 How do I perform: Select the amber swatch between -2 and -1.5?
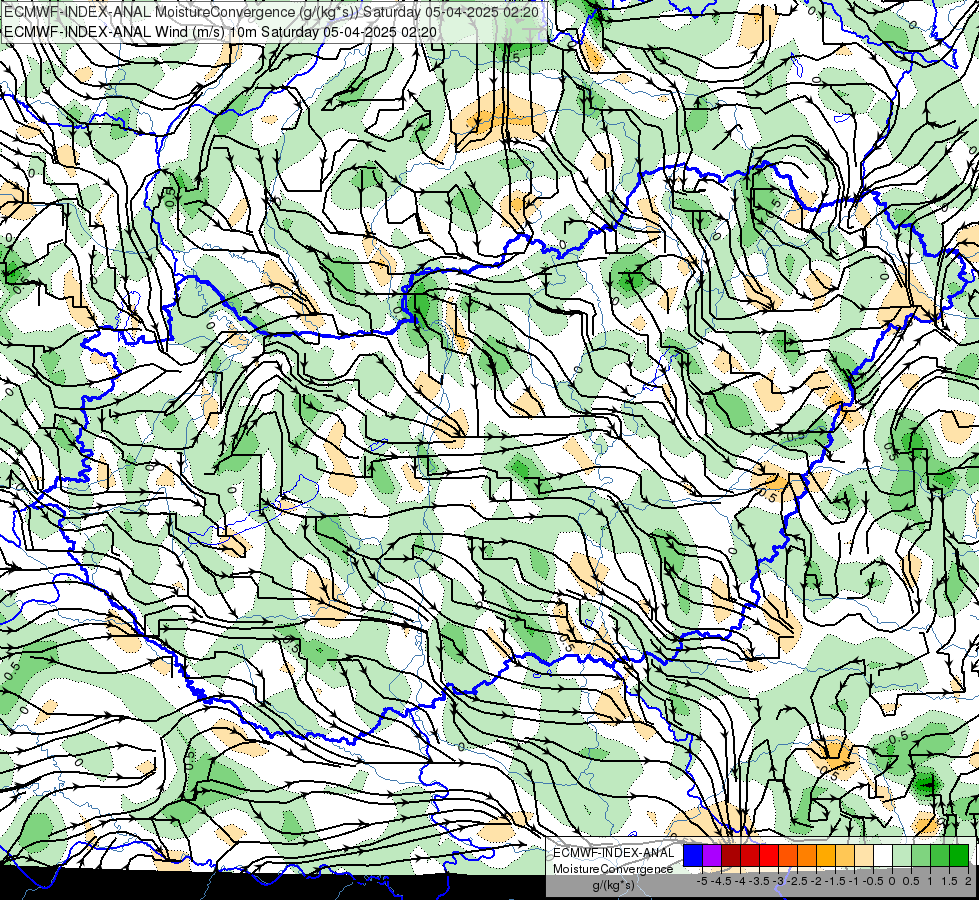(825, 855)
